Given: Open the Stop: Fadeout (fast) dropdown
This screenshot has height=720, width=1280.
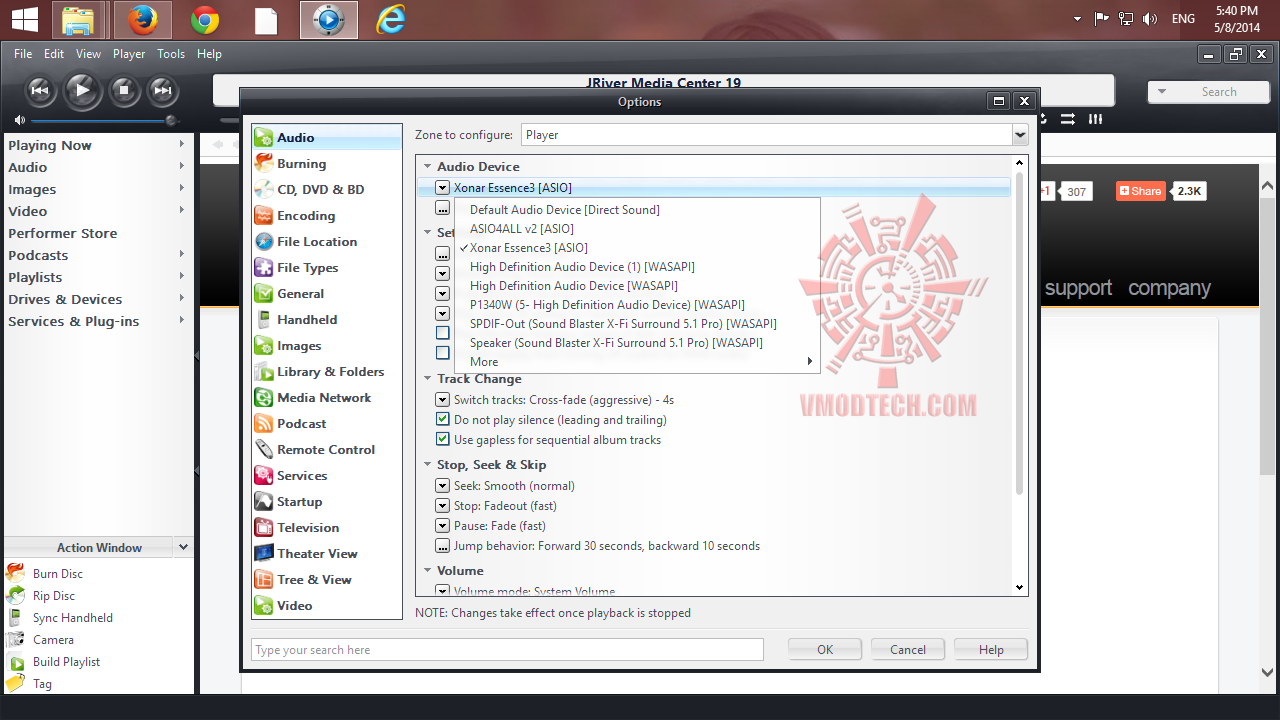Looking at the screenshot, I should click(x=443, y=505).
